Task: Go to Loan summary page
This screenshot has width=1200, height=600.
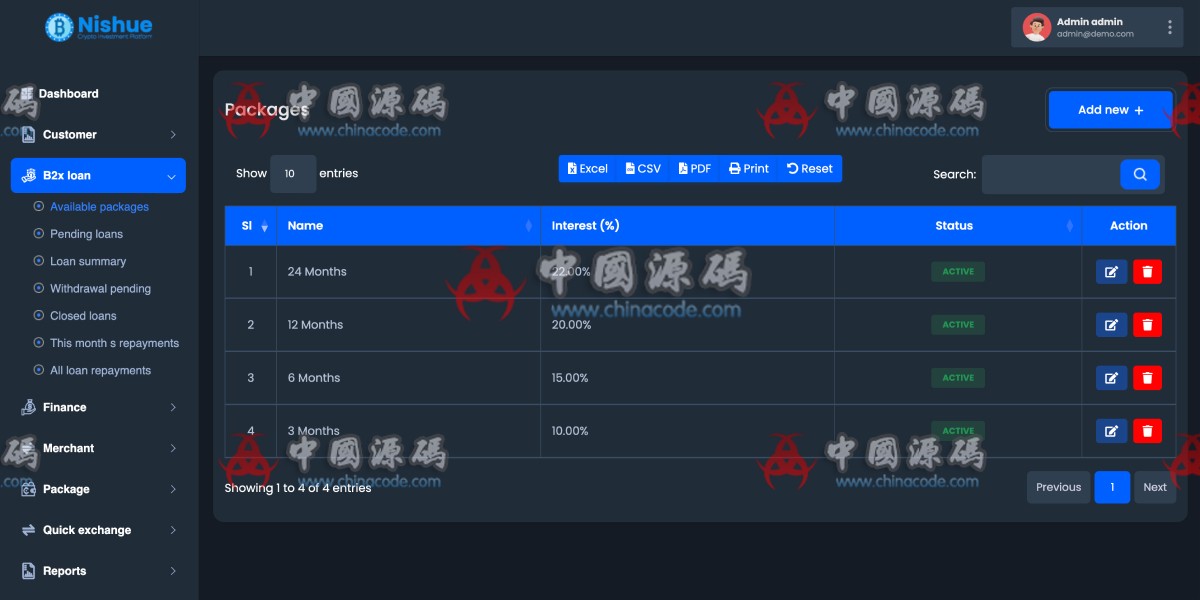Action: pos(88,261)
